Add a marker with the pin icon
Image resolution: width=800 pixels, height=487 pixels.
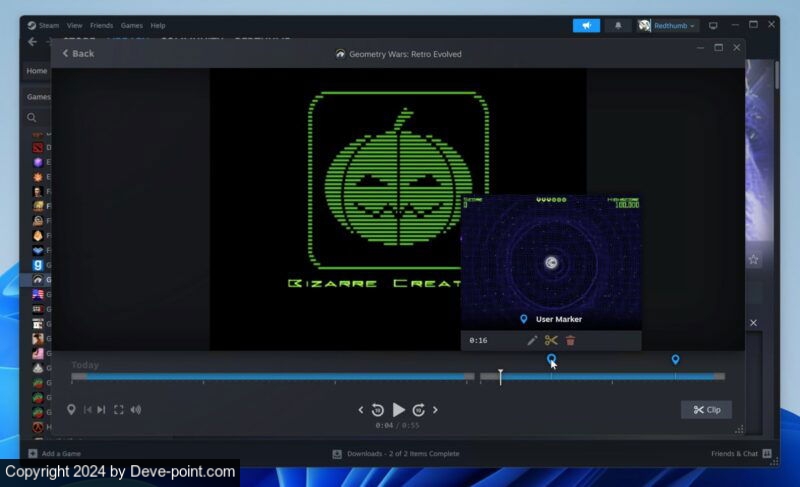[71, 409]
